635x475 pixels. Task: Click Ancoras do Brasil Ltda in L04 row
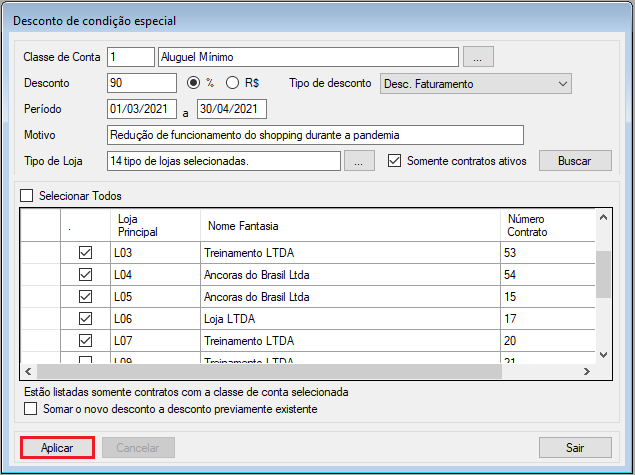tap(350, 275)
